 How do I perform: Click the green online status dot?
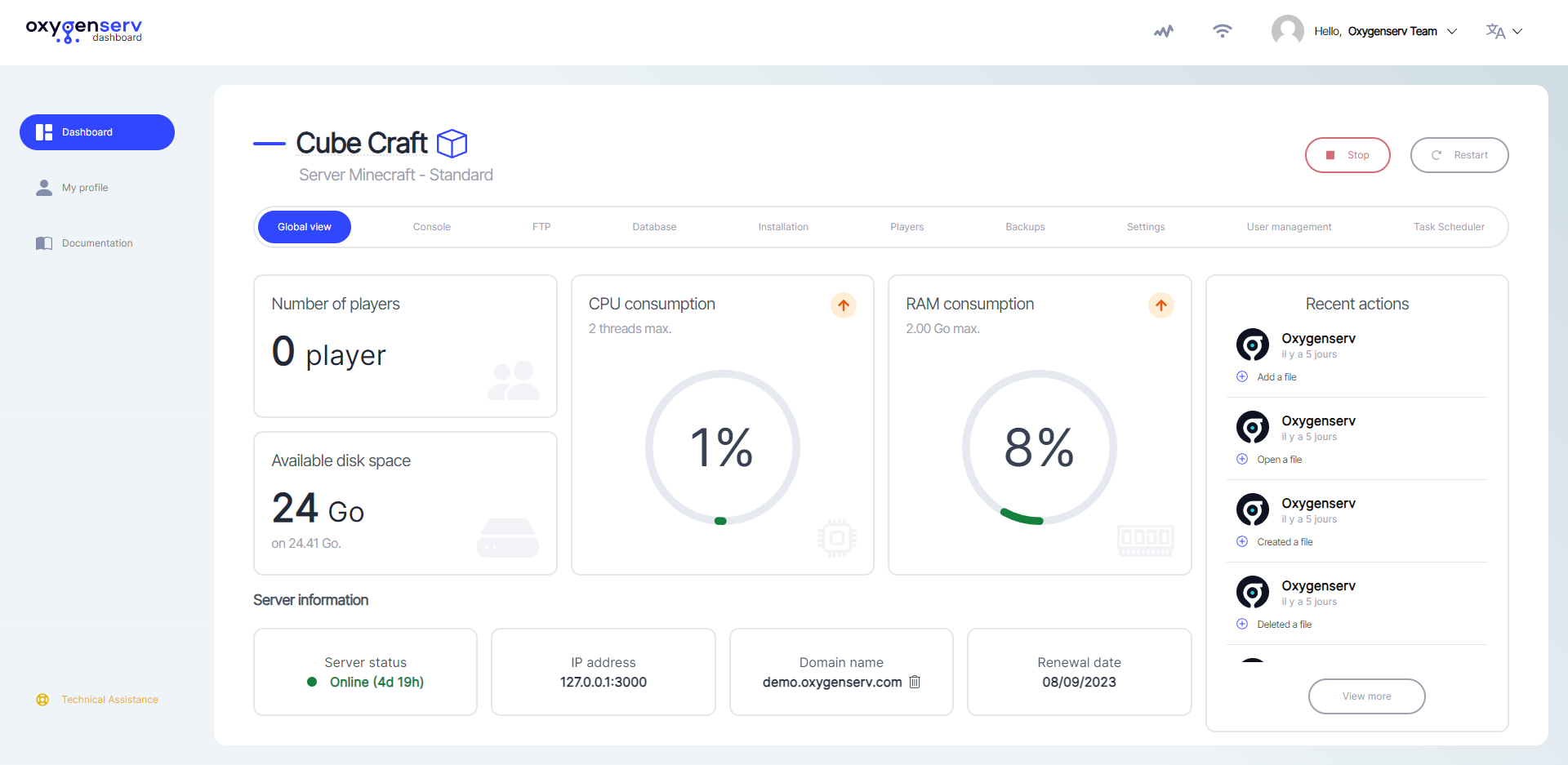point(312,682)
